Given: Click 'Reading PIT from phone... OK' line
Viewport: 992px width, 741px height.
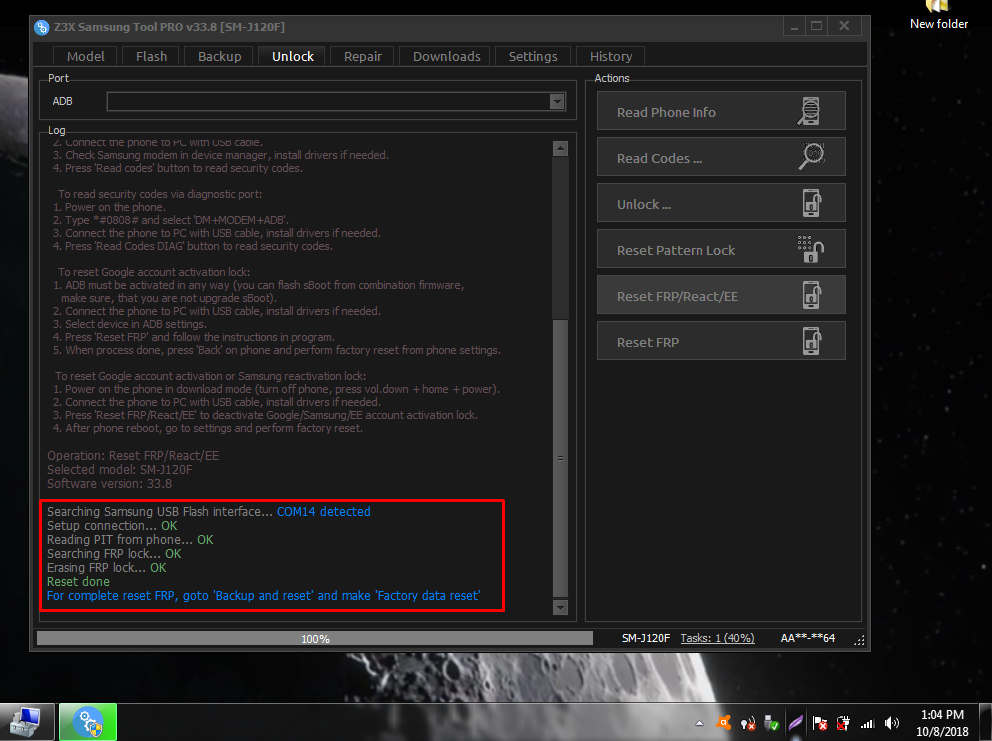Looking at the screenshot, I should [x=130, y=540].
